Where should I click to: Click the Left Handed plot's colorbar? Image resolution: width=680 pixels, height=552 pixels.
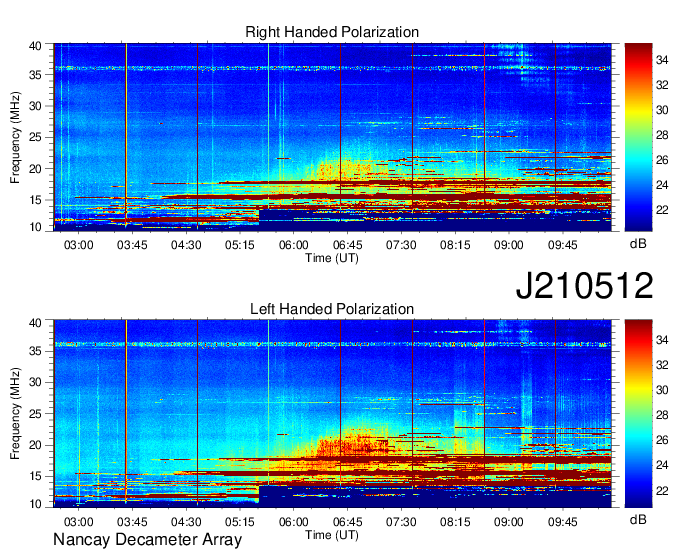[638, 414]
